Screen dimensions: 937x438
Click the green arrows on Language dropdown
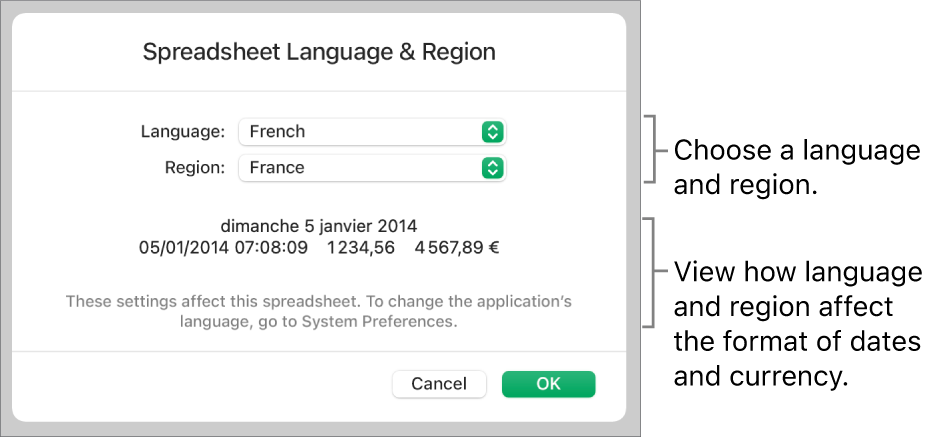(x=491, y=131)
